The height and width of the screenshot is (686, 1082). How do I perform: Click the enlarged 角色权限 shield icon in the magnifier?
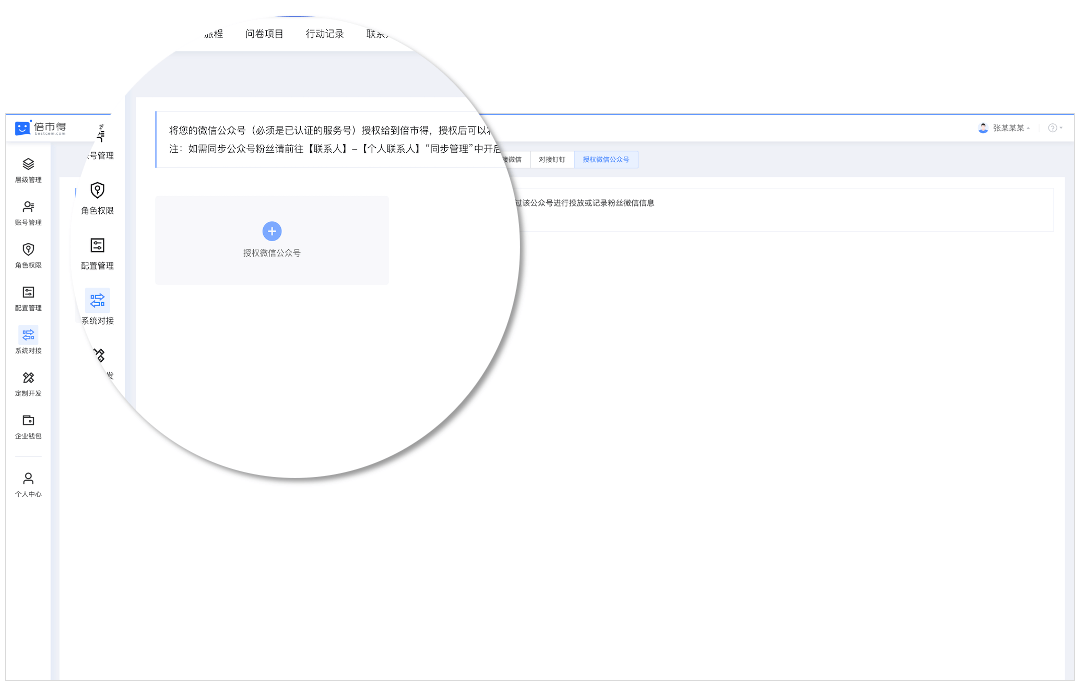(x=97, y=190)
